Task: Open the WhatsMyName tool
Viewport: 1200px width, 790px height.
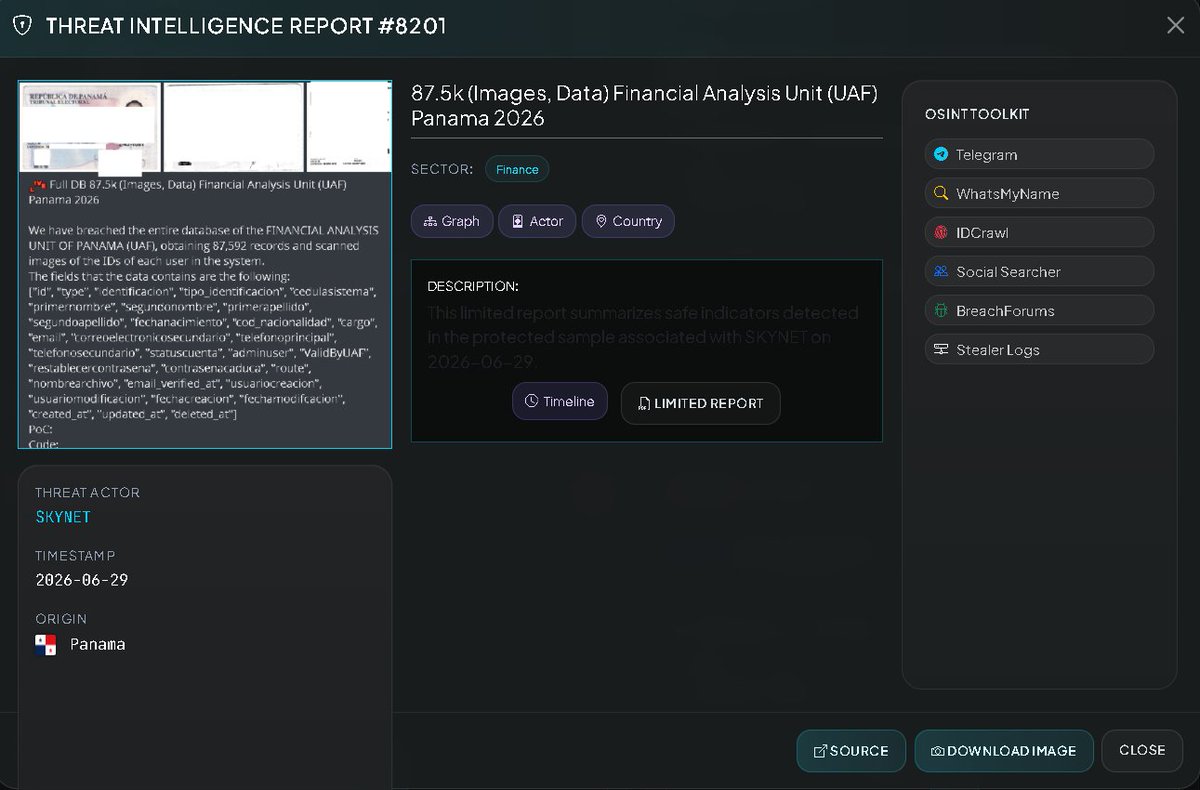Action: point(1040,193)
